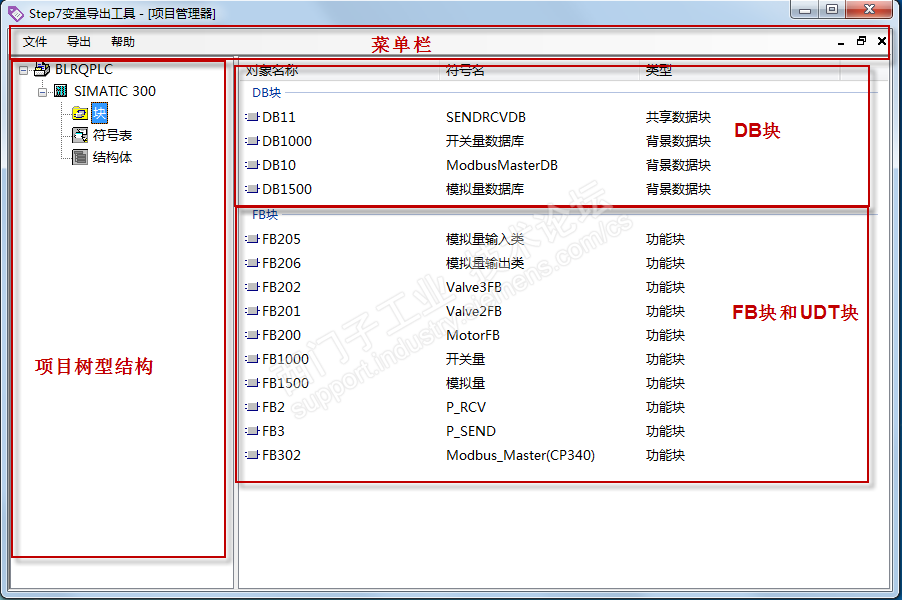Click the DB10 block icon
902x600 pixels.
[x=252, y=165]
